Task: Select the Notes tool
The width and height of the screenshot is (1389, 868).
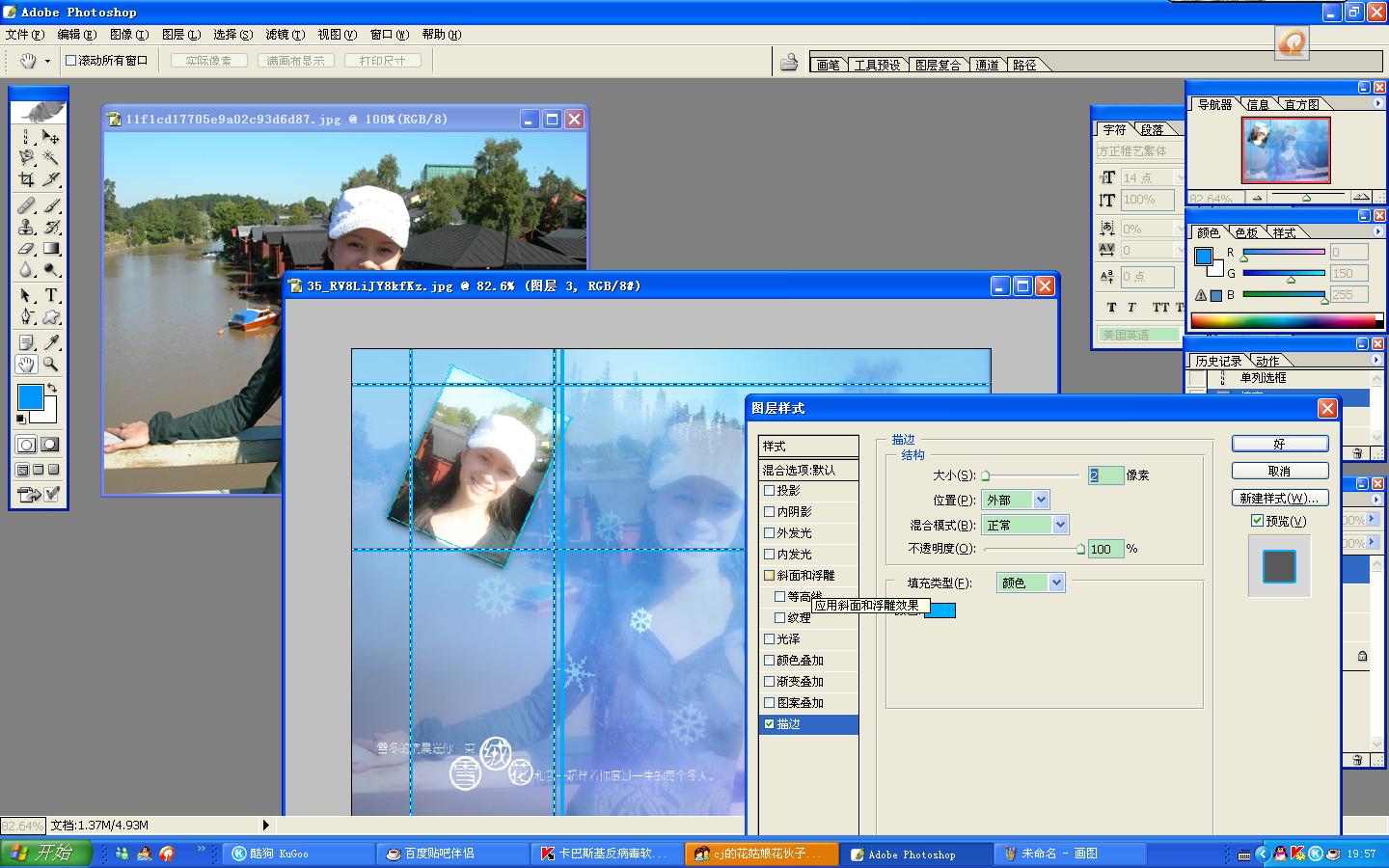Action: click(x=26, y=342)
